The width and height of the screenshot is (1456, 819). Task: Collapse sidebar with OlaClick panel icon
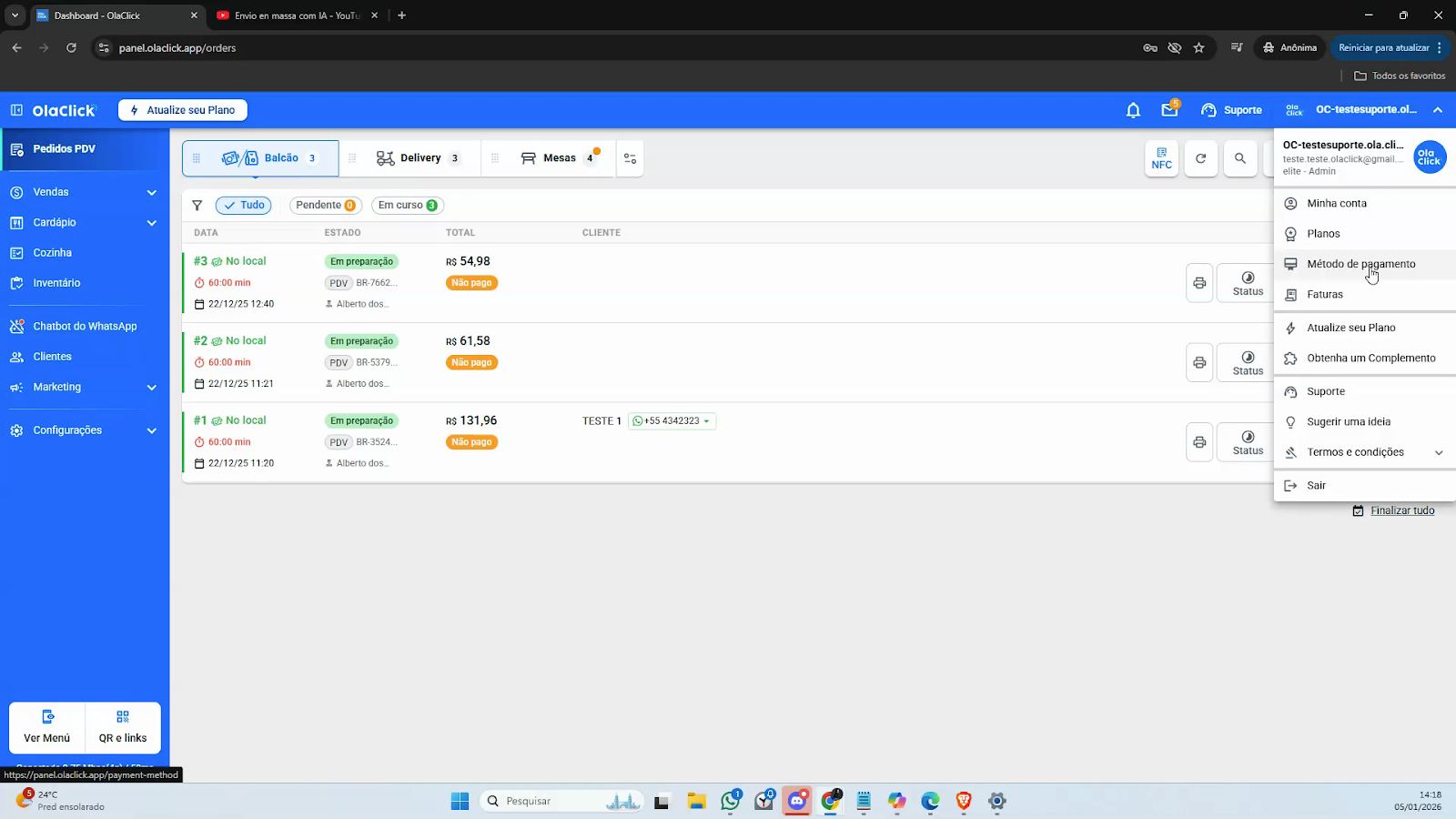click(16, 110)
